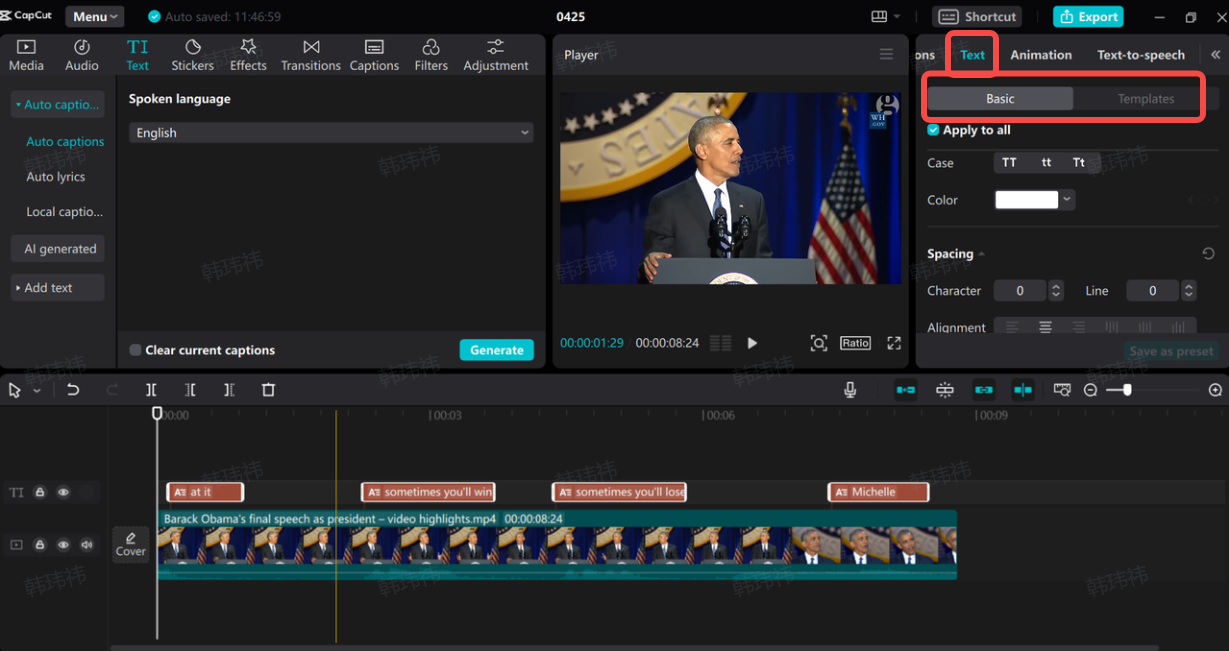Select center text alignment icon
Image resolution: width=1229 pixels, height=651 pixels.
tap(1045, 327)
